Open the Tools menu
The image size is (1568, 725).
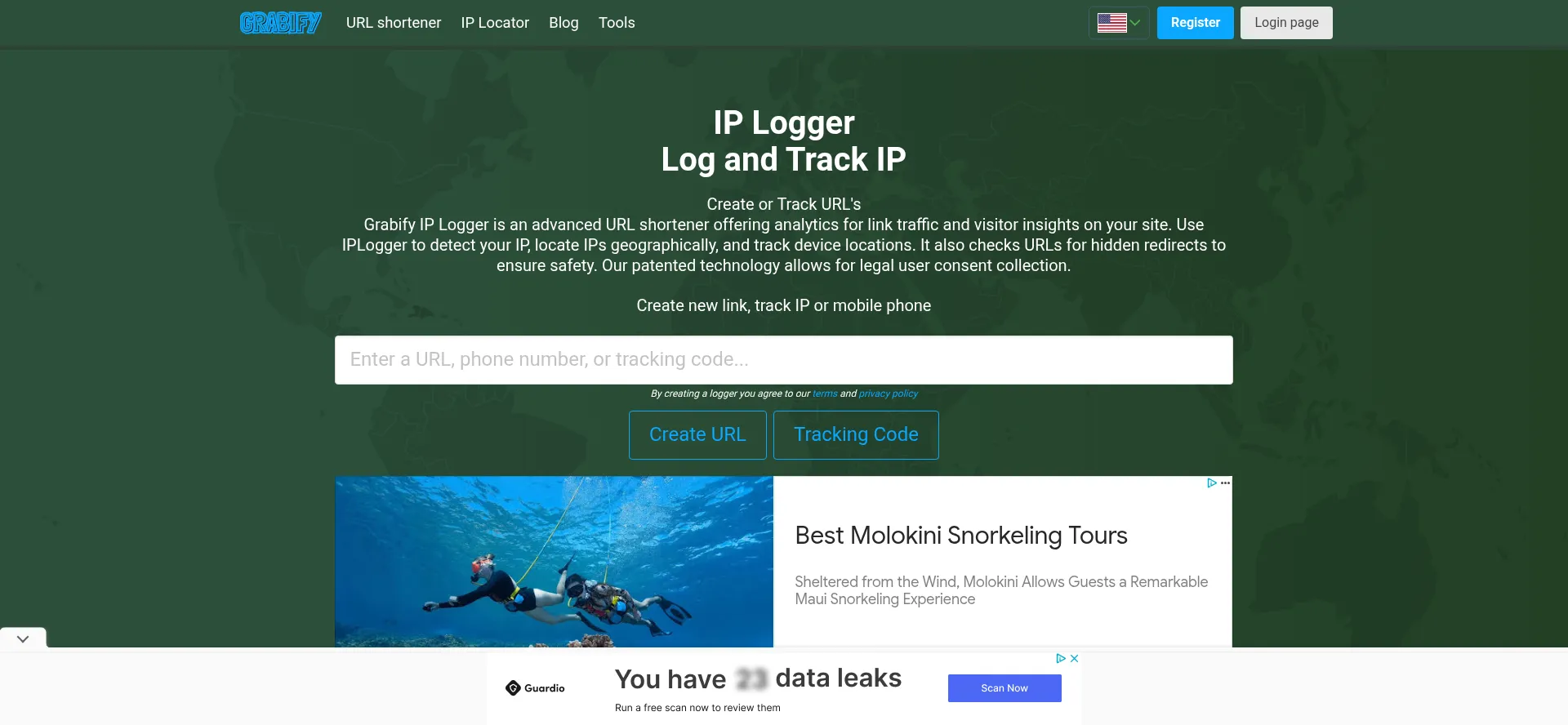tap(617, 23)
